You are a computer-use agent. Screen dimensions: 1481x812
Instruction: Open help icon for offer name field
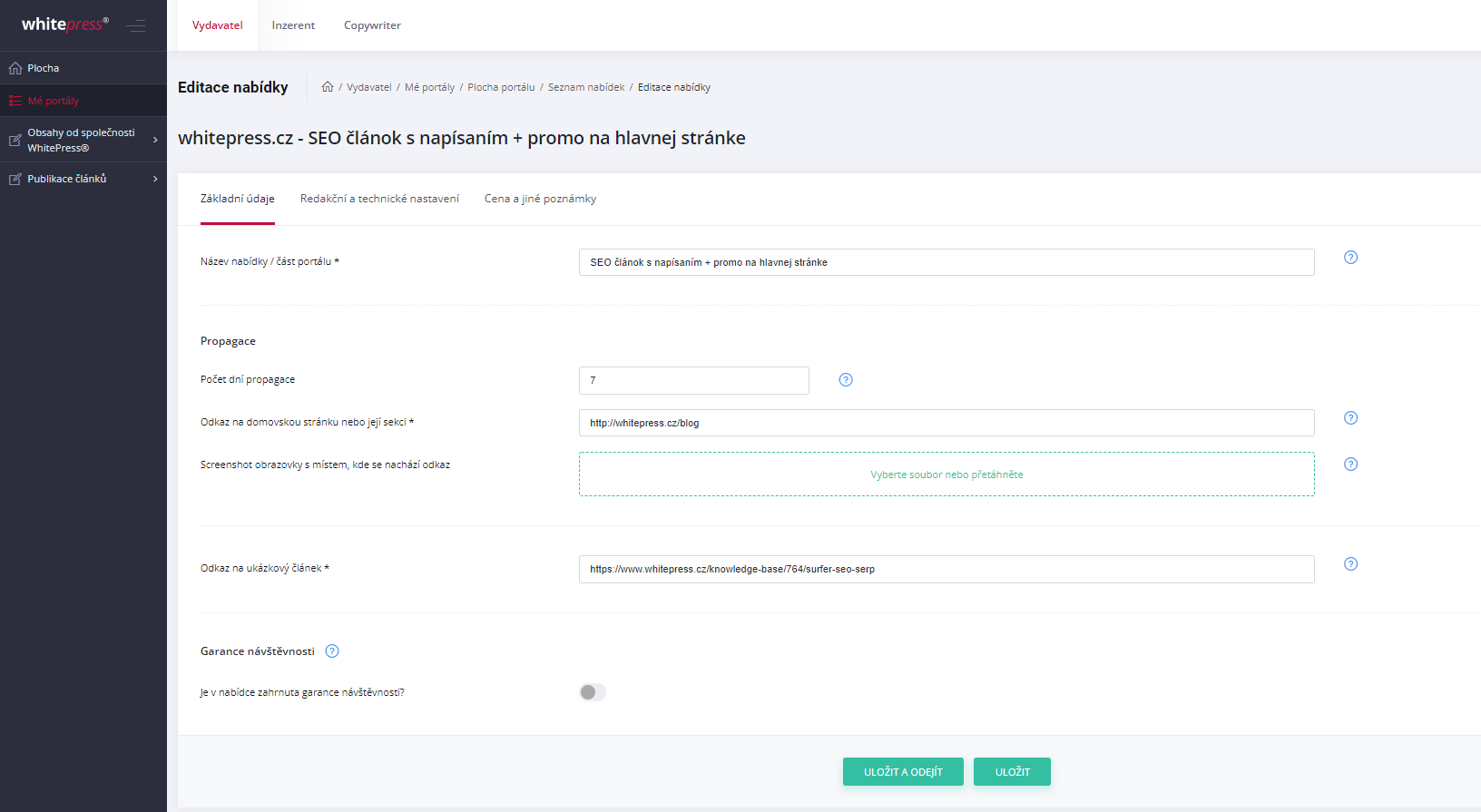pyautogui.click(x=1350, y=258)
